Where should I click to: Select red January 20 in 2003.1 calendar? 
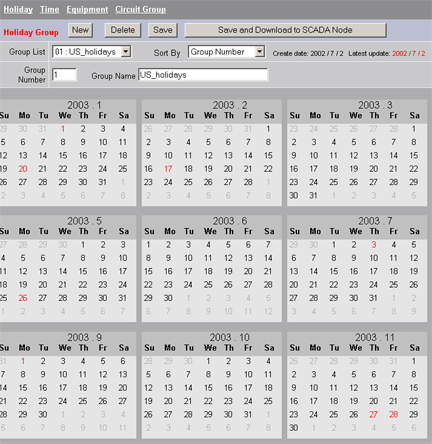(x=23, y=169)
